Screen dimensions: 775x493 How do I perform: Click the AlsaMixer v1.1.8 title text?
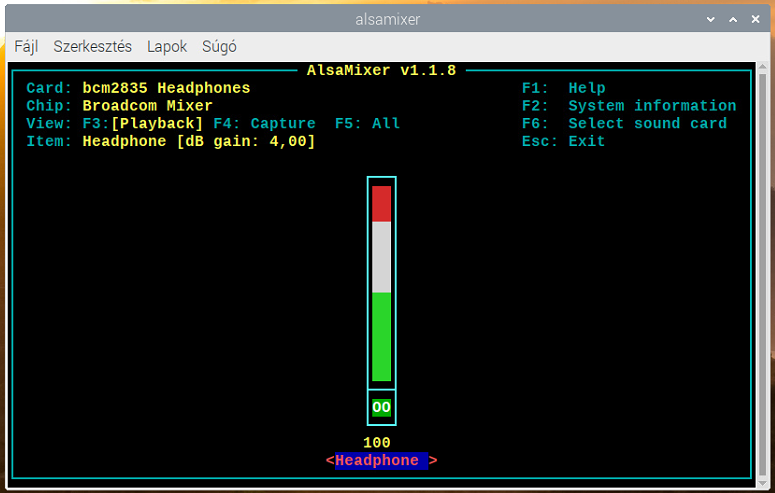click(x=382, y=70)
